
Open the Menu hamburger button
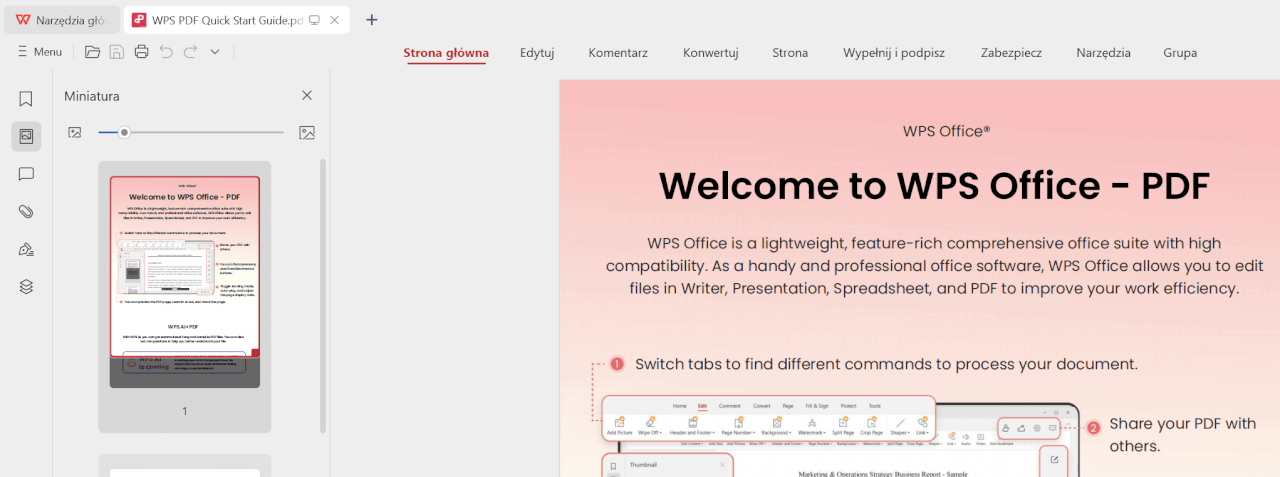click(x=40, y=52)
